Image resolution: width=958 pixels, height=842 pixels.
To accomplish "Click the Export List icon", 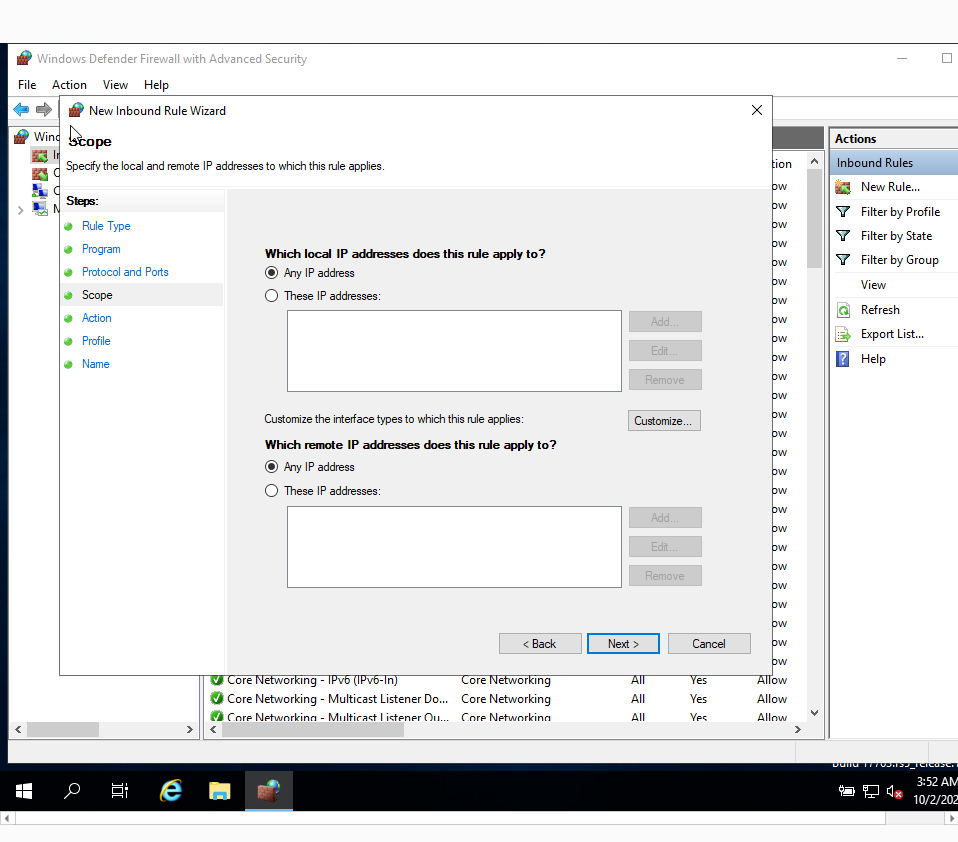I will [x=843, y=334].
